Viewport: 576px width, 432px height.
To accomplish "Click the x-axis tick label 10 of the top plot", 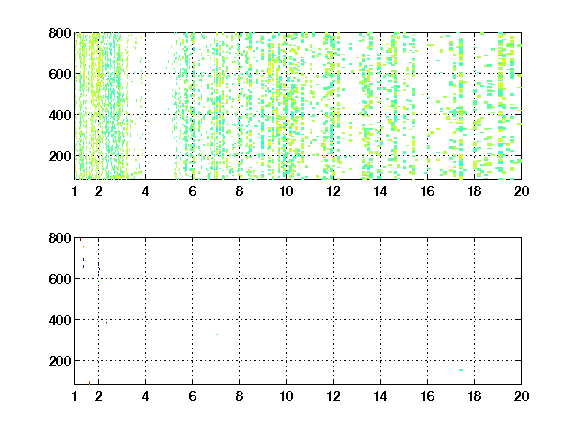I will [x=286, y=191].
